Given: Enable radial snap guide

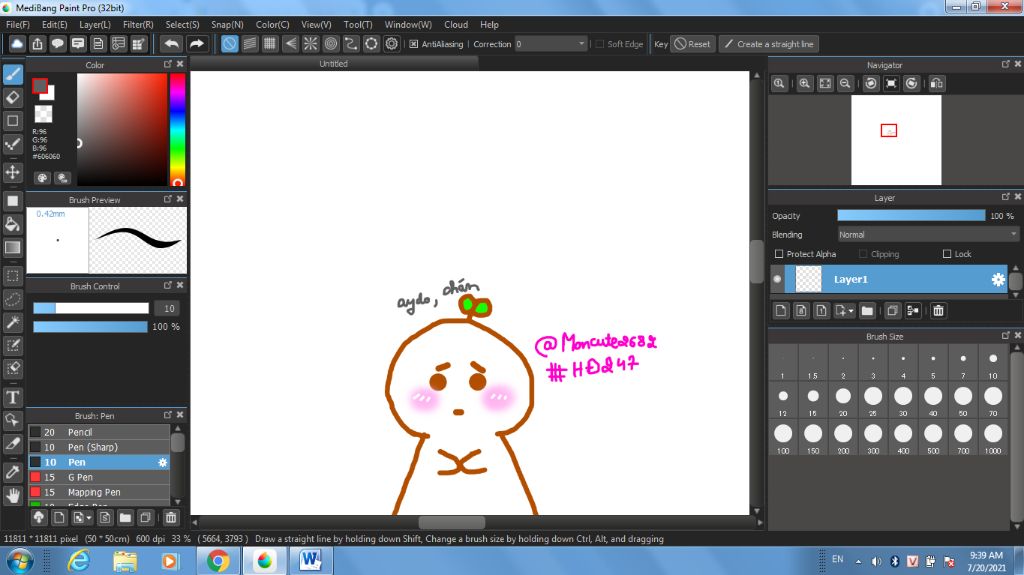Looking at the screenshot, I should [x=310, y=44].
